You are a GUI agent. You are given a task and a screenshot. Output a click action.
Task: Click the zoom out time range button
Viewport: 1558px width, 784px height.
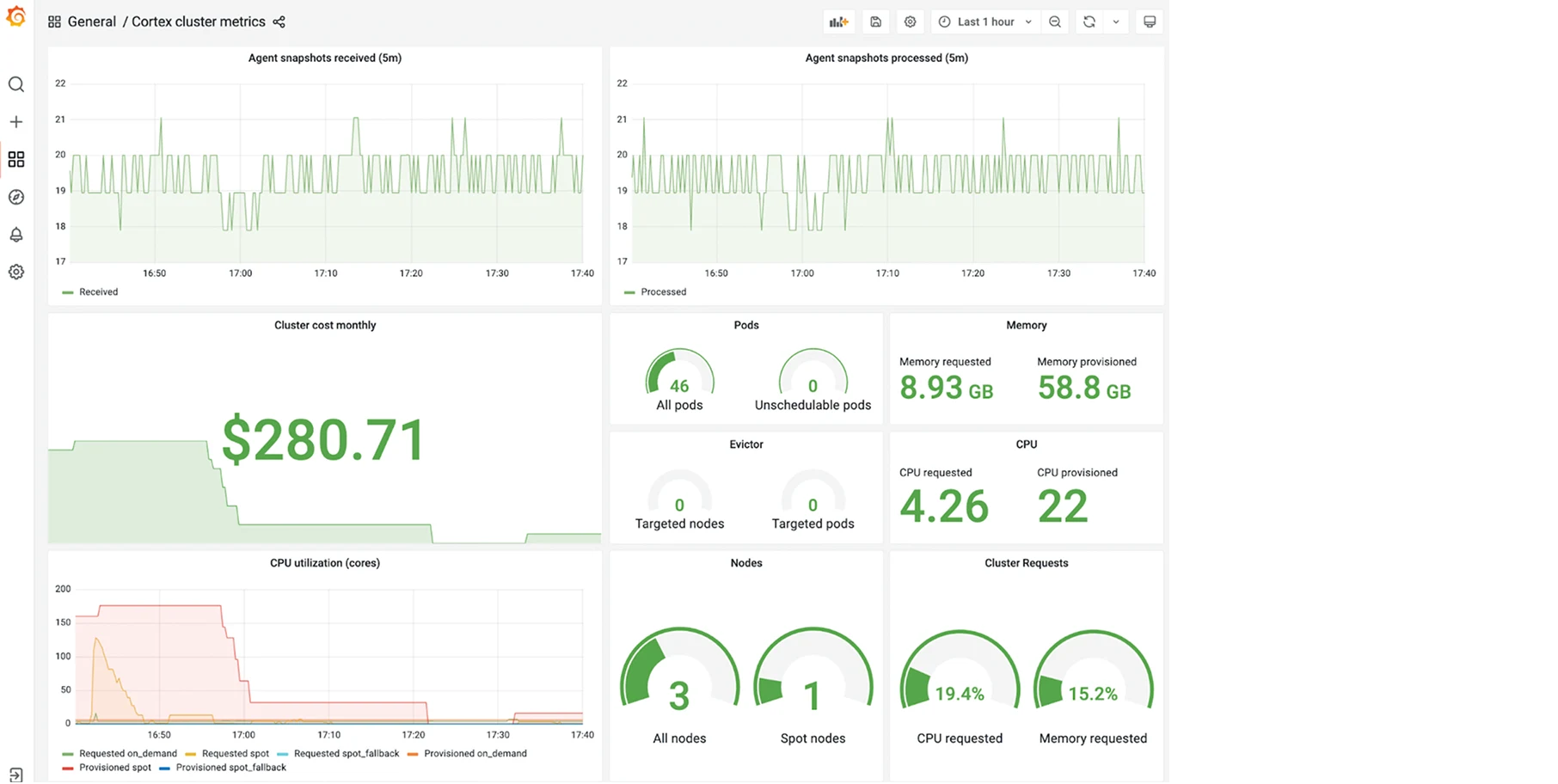(1055, 22)
